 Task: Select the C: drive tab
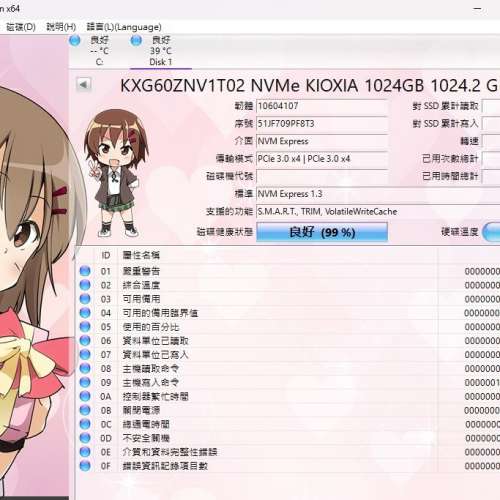click(x=99, y=51)
